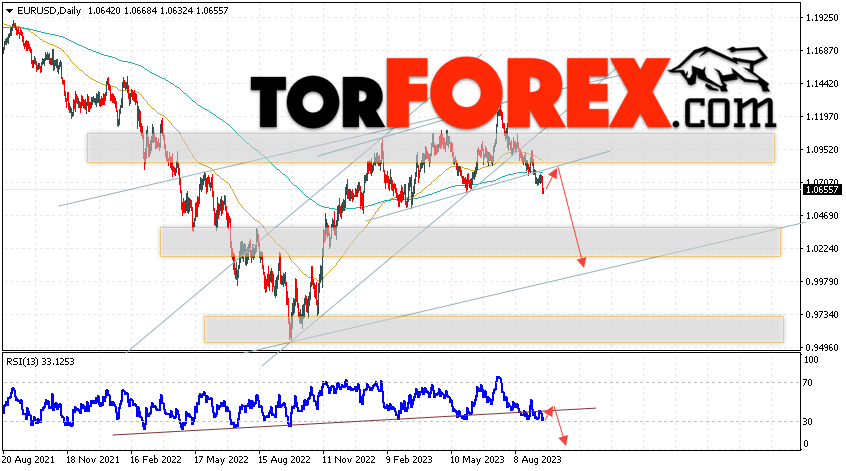Click the RSI 70 level label
846x471 pixels.
click(x=808, y=383)
